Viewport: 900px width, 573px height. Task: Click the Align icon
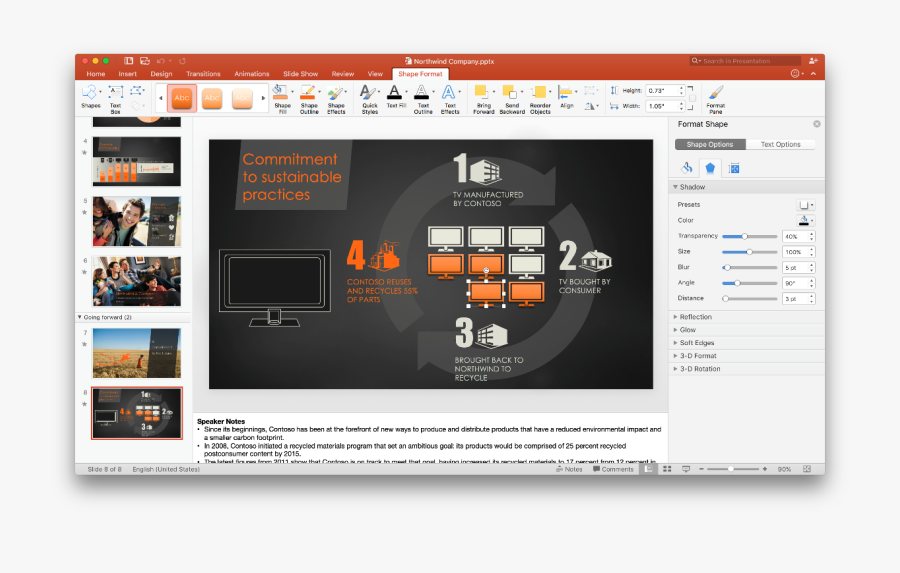click(565, 92)
